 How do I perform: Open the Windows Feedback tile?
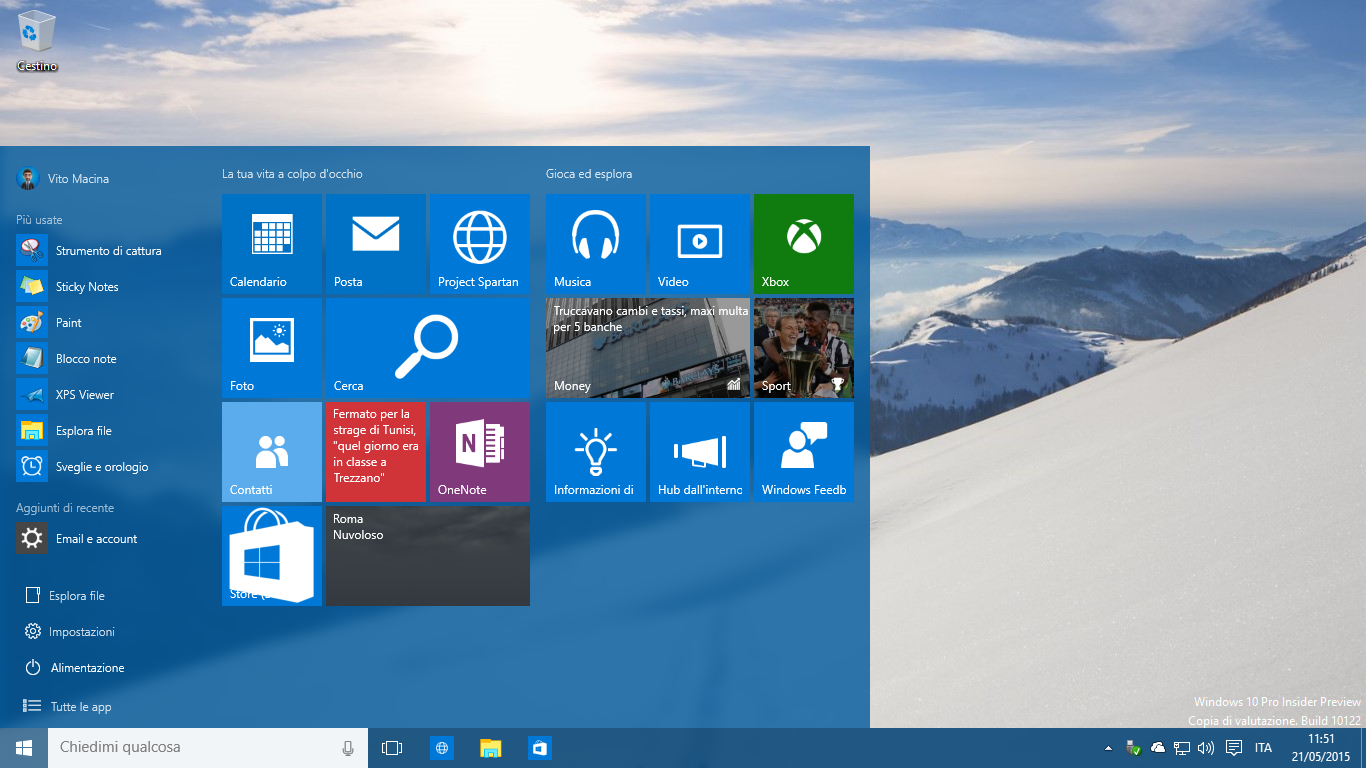(804, 452)
